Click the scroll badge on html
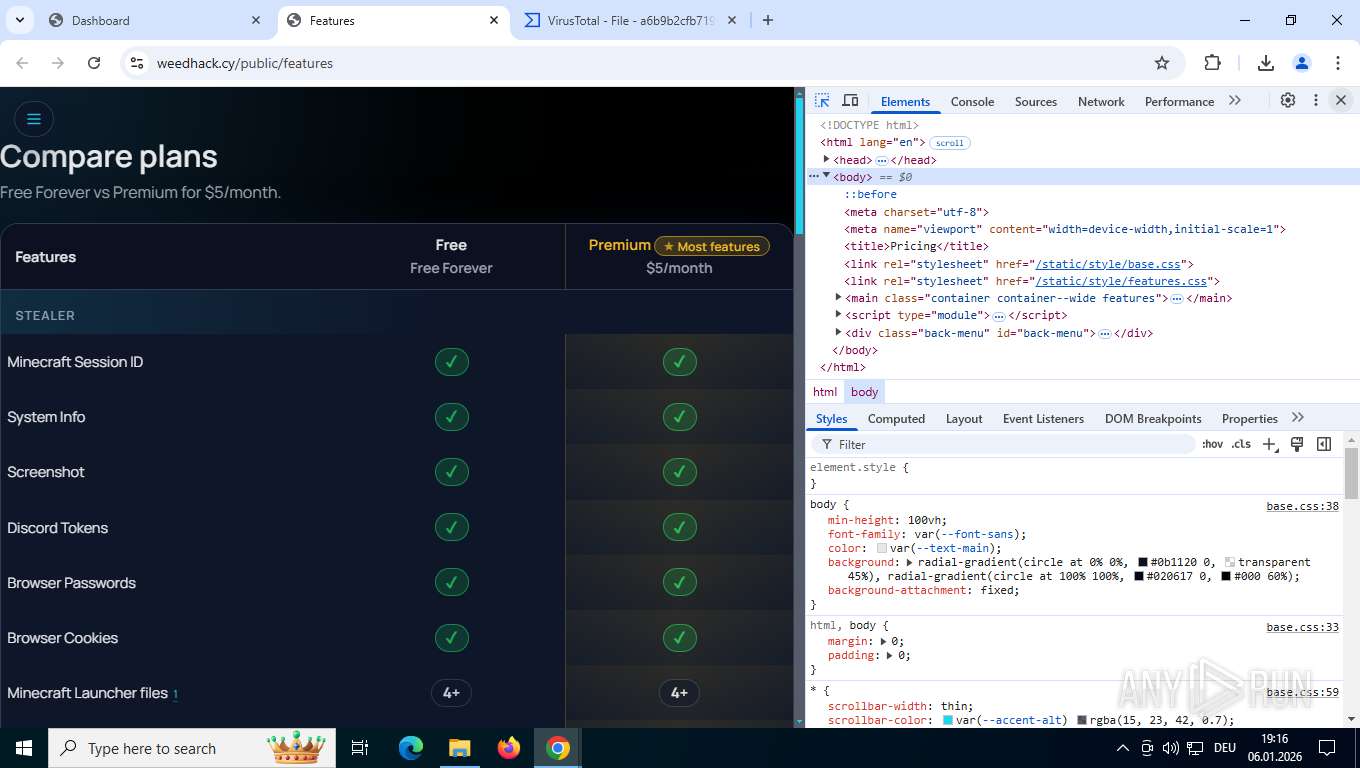1360x768 pixels. (950, 143)
